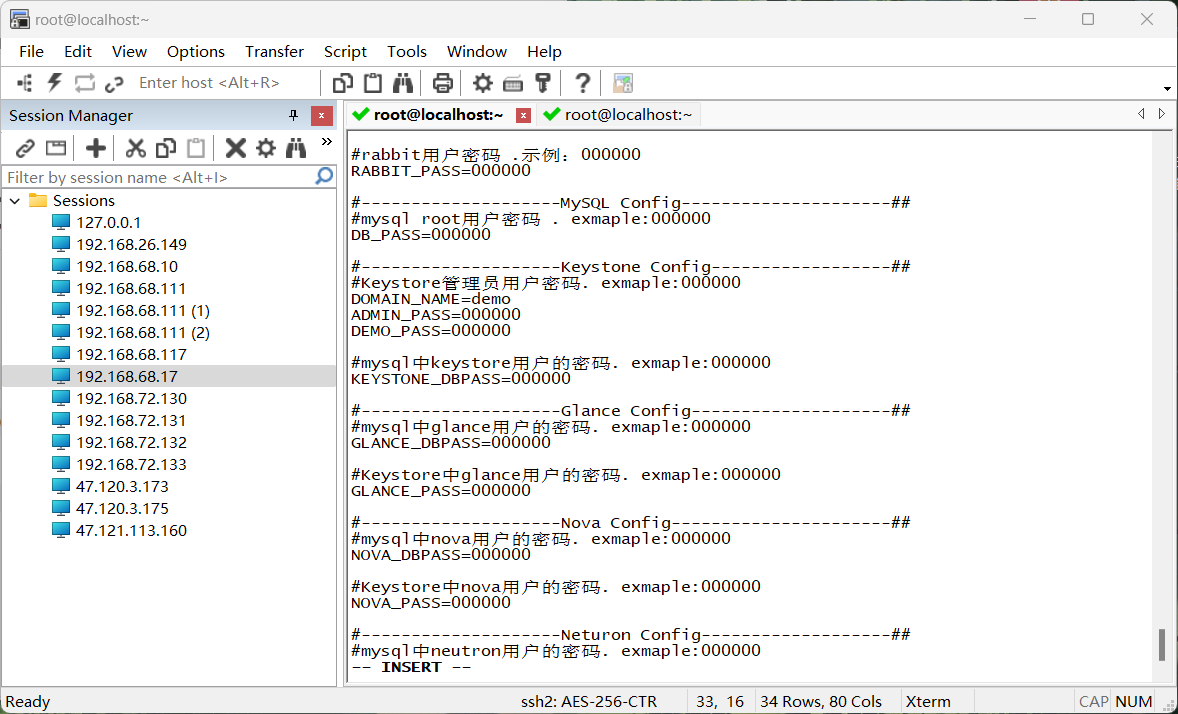
Task: Click the Find binoculars icon in main toolbar
Action: coord(403,83)
